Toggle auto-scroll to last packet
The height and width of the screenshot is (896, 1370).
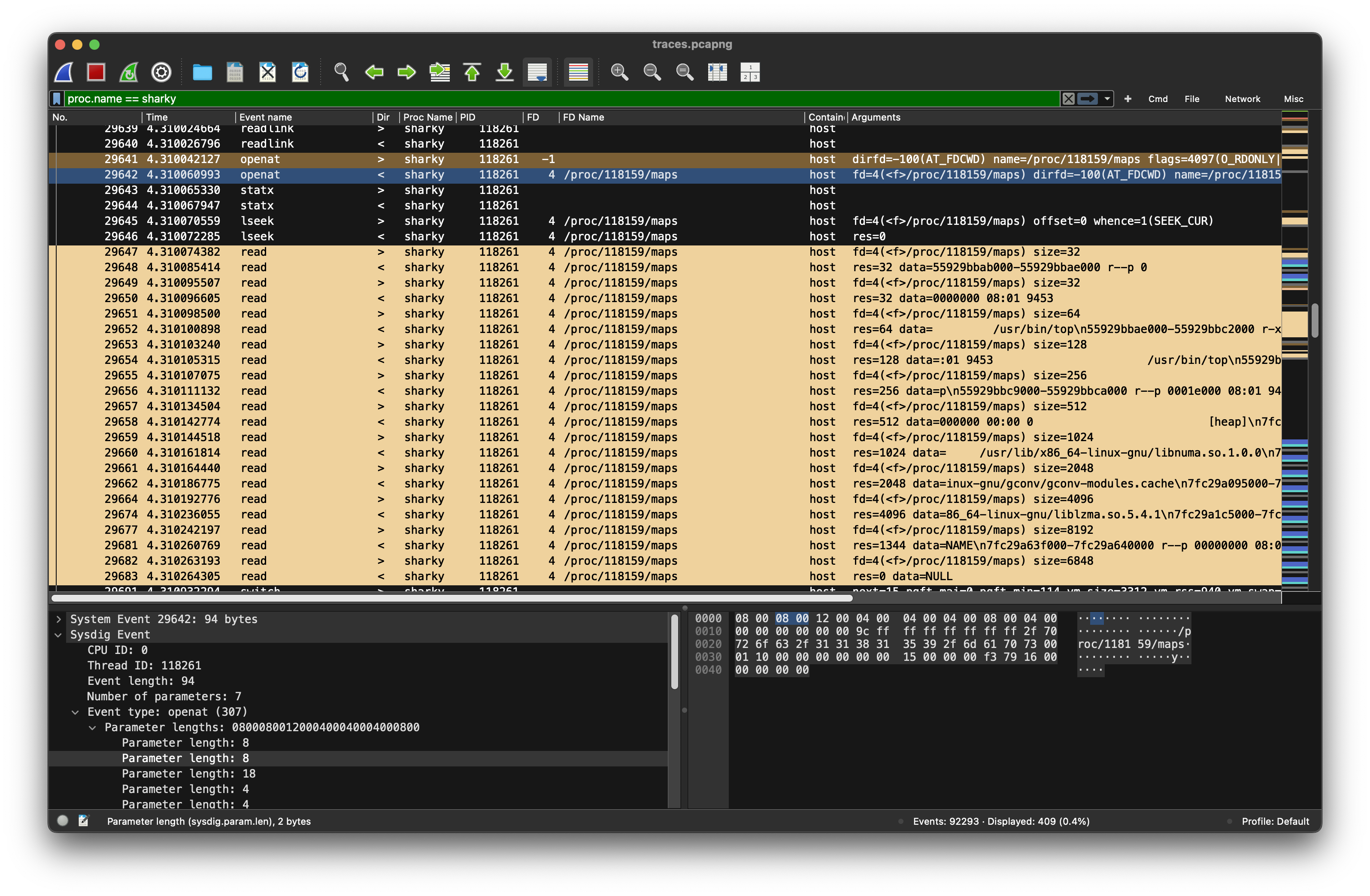point(537,72)
